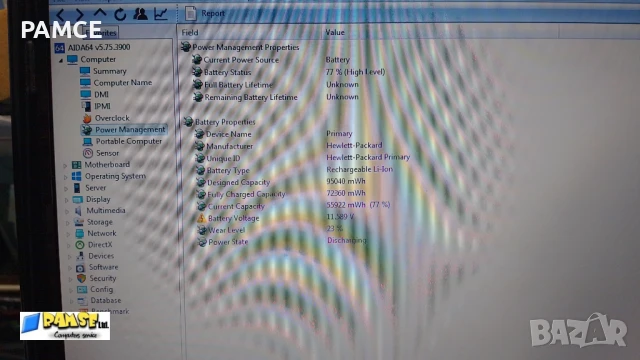Go up one level with Up arrow
The width and height of the screenshot is (640, 360).
[x=100, y=14]
